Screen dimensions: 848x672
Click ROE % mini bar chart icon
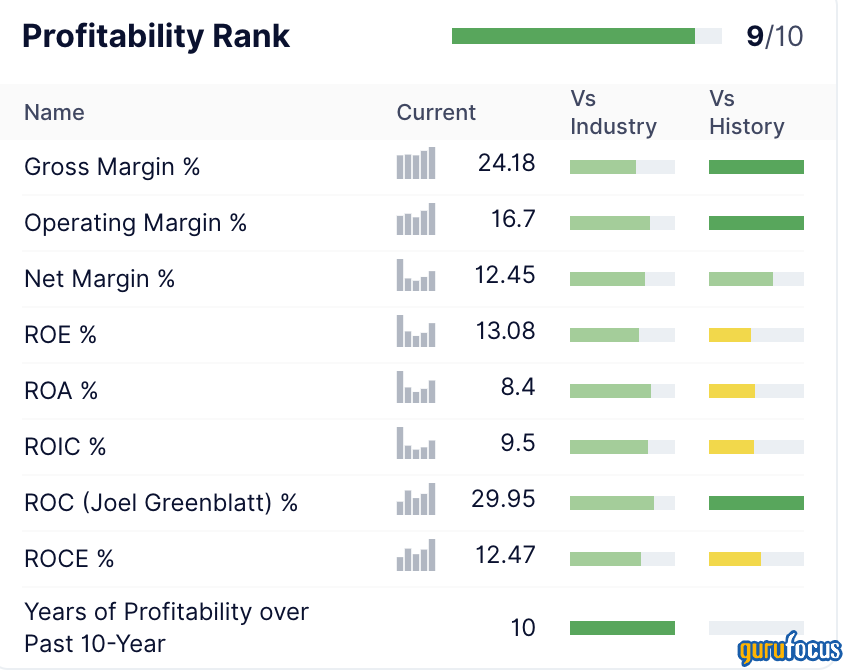point(416,332)
